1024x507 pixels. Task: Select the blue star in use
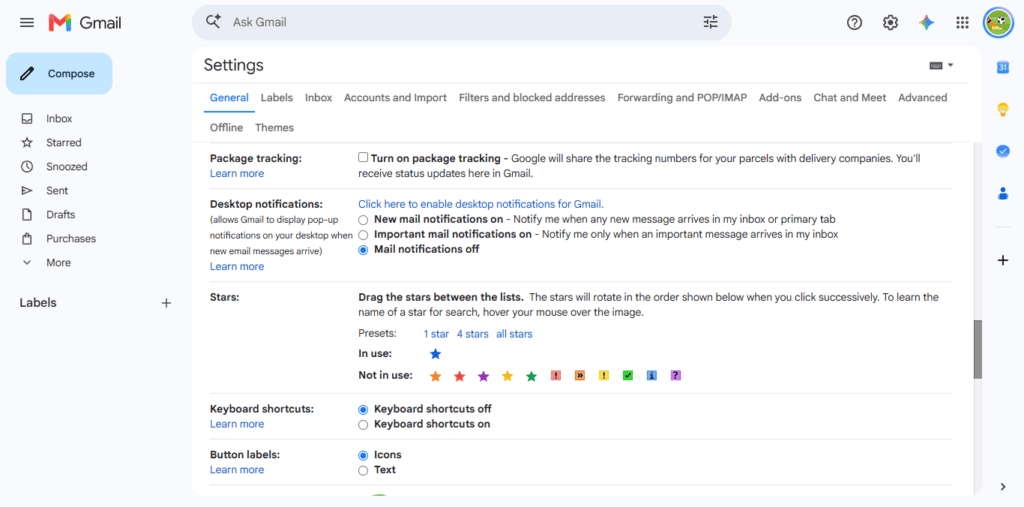[436, 354]
